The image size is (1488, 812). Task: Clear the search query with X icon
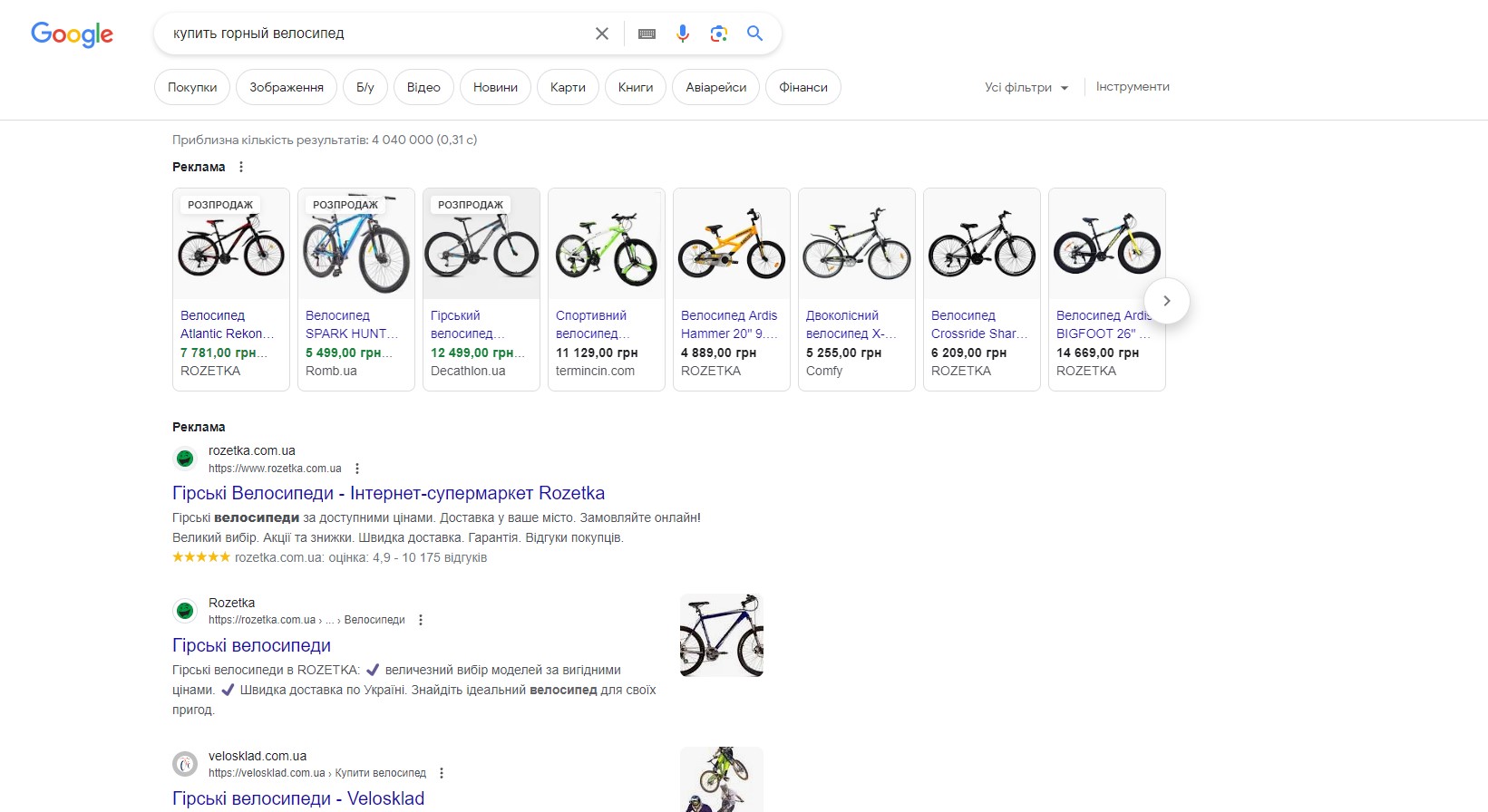[x=602, y=34]
